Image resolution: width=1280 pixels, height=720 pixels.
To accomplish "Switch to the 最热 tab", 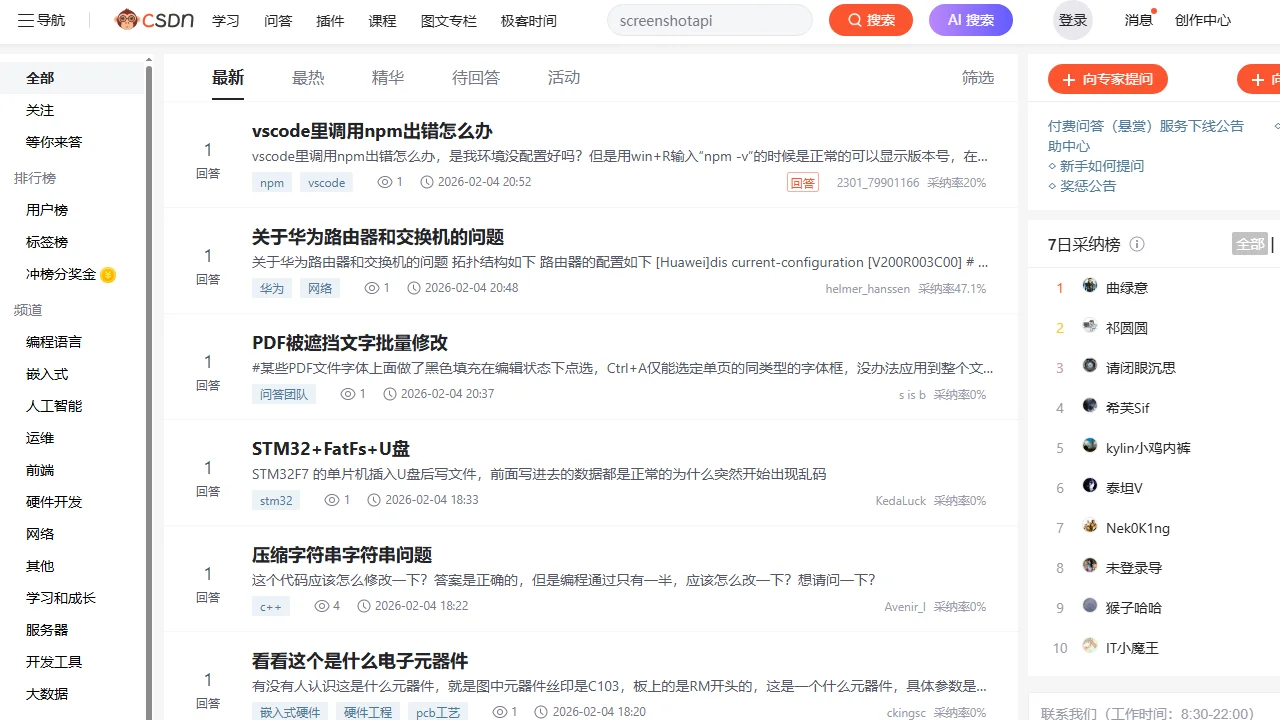I will pos(308,78).
